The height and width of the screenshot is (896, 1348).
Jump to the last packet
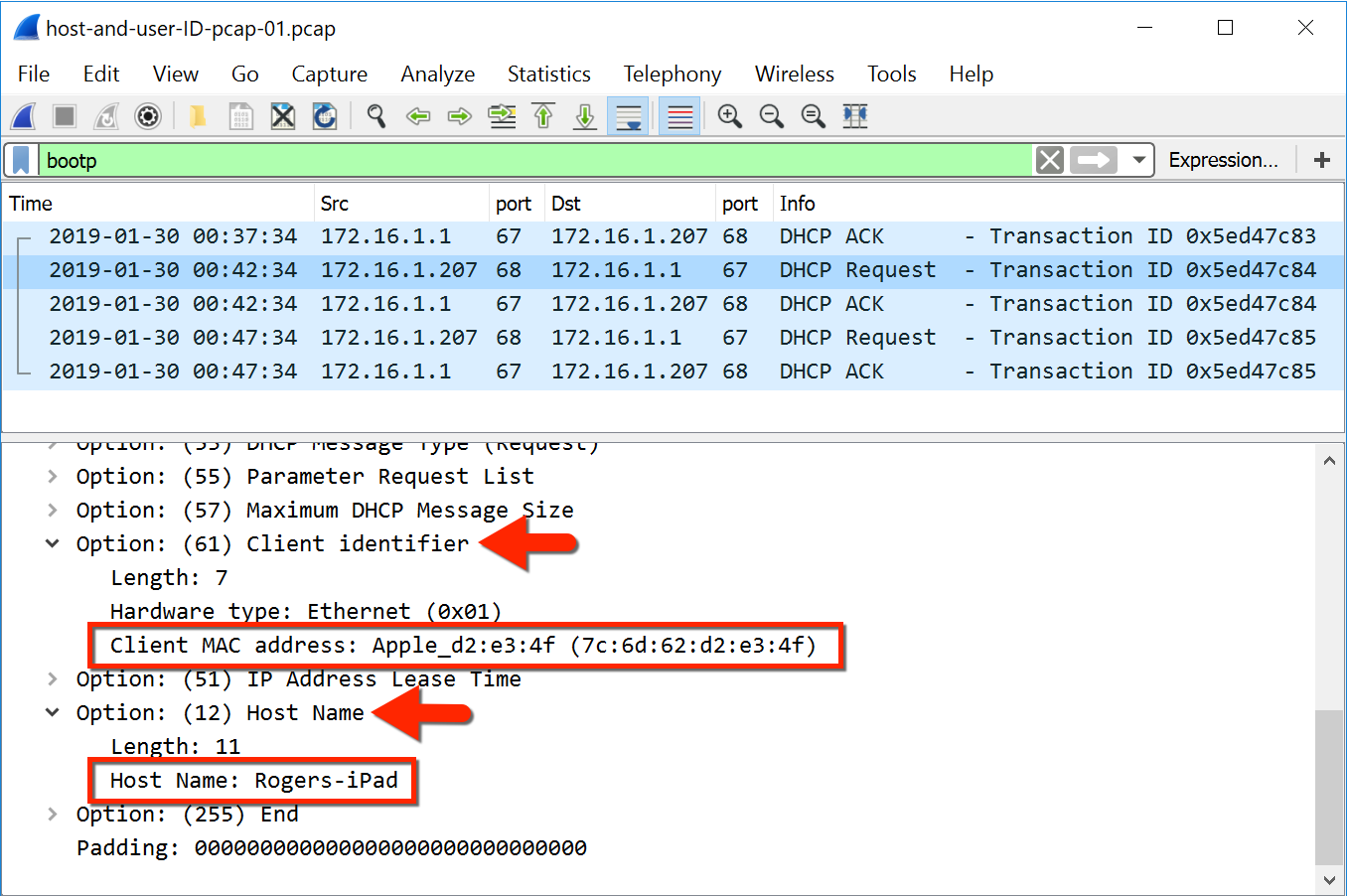[585, 116]
